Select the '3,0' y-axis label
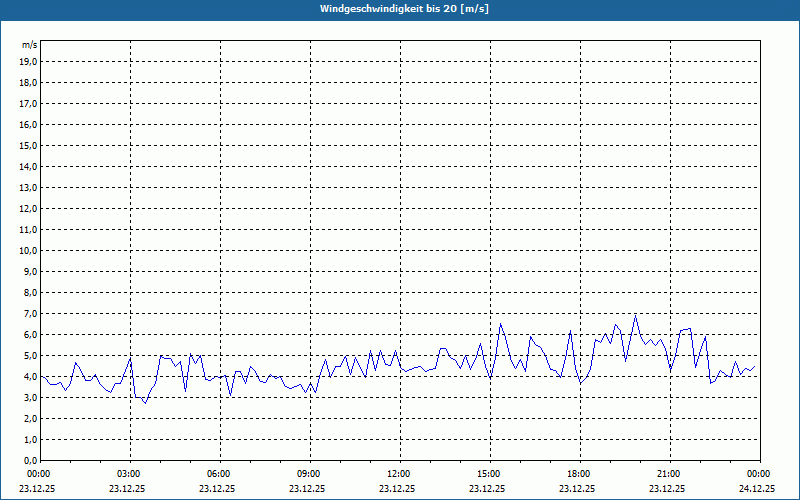This screenshot has height=500, width=800. click(31, 397)
